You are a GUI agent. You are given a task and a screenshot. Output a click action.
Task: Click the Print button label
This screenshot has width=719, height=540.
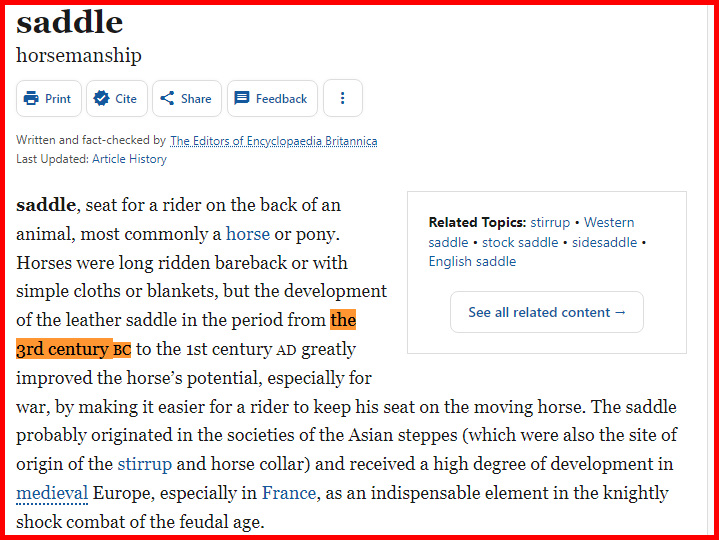(x=58, y=99)
